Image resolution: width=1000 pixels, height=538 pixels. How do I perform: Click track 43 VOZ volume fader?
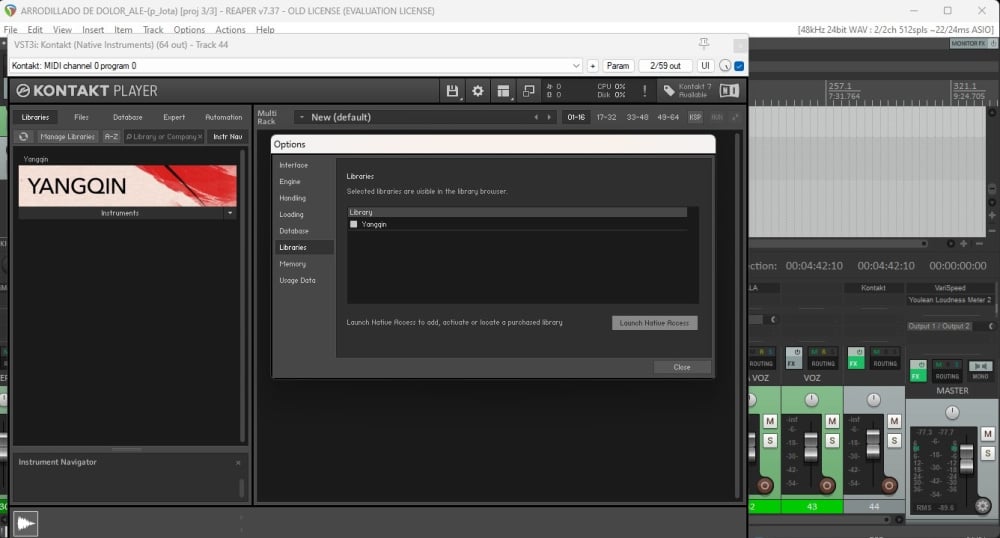point(811,446)
